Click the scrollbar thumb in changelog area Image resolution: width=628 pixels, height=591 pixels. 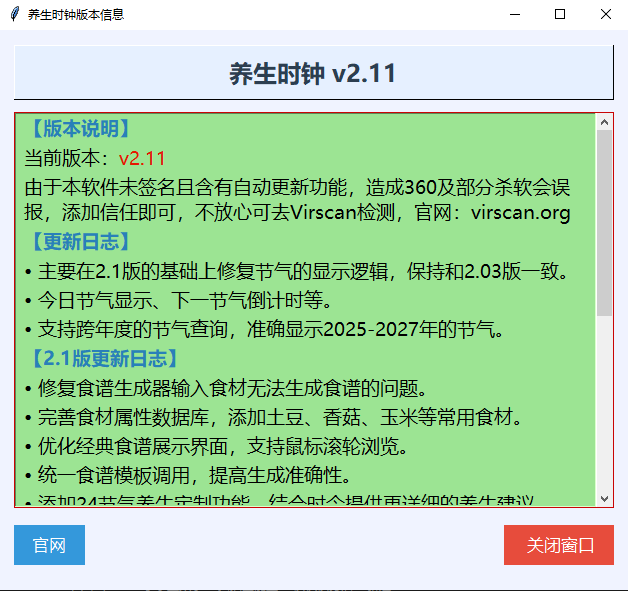(604, 222)
